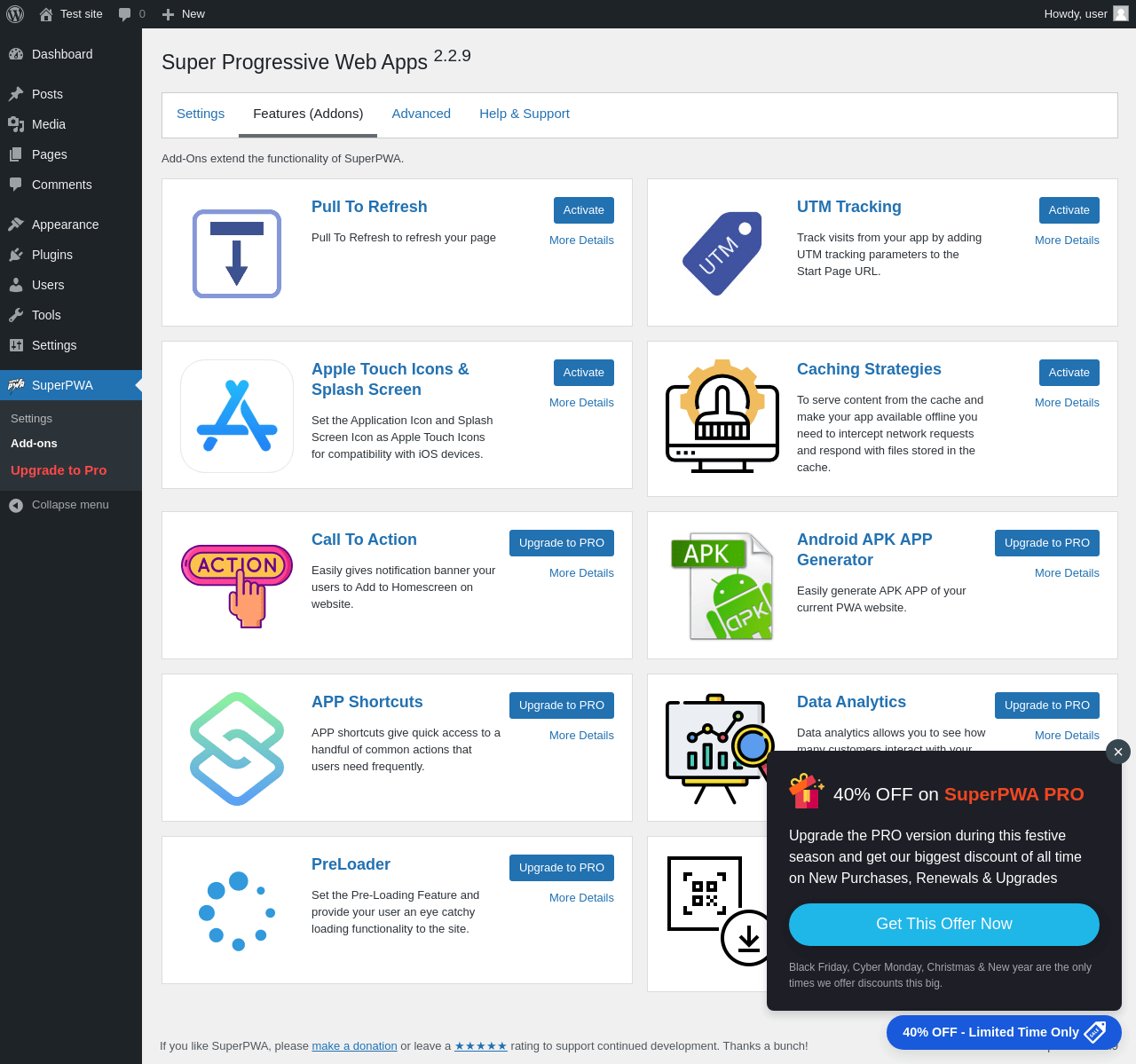This screenshot has height=1064, width=1136.
Task: Click the Plugins plug icon
Action: [x=16, y=255]
